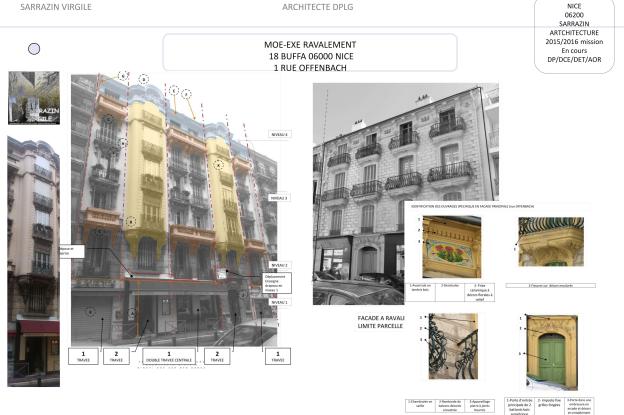
Task: Click the FACADE A RAVALI text
Action: click(381, 318)
